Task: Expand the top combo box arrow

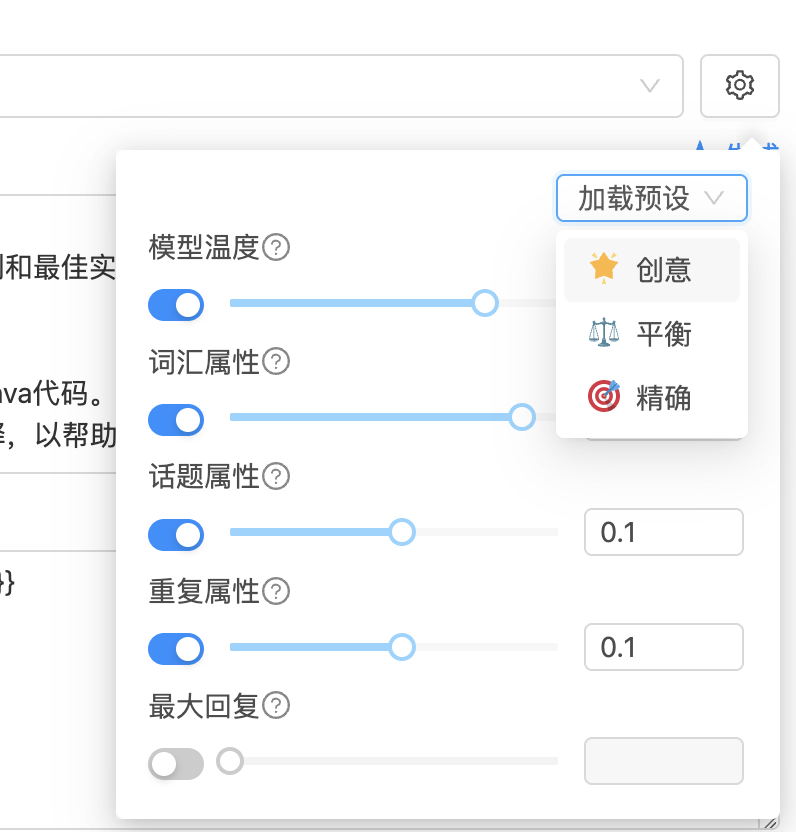Action: pos(650,85)
